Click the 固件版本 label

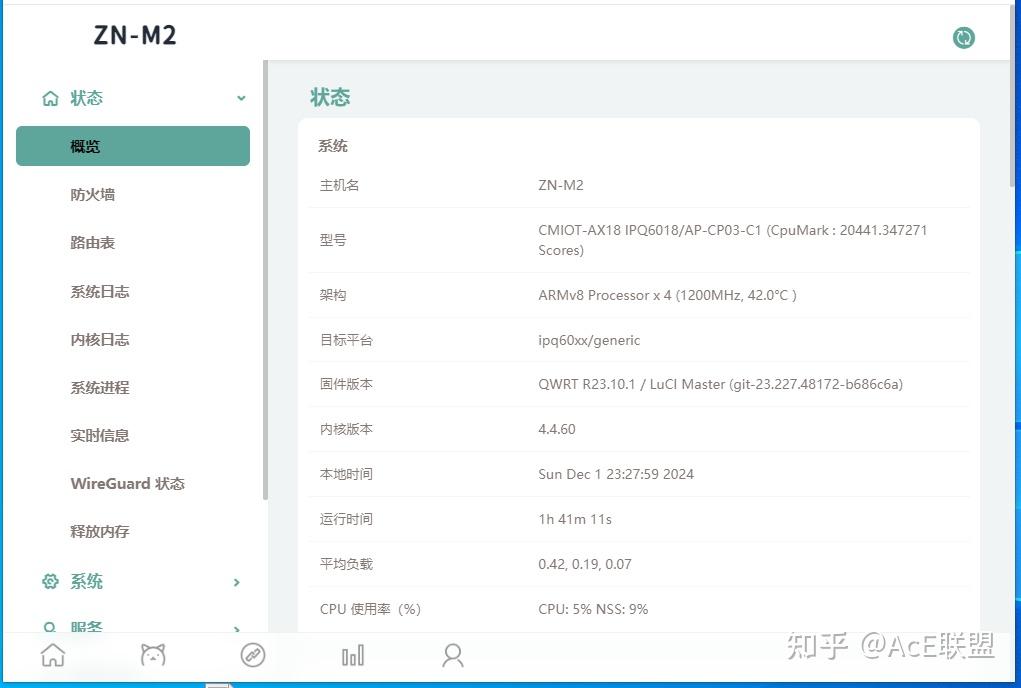[x=346, y=385]
